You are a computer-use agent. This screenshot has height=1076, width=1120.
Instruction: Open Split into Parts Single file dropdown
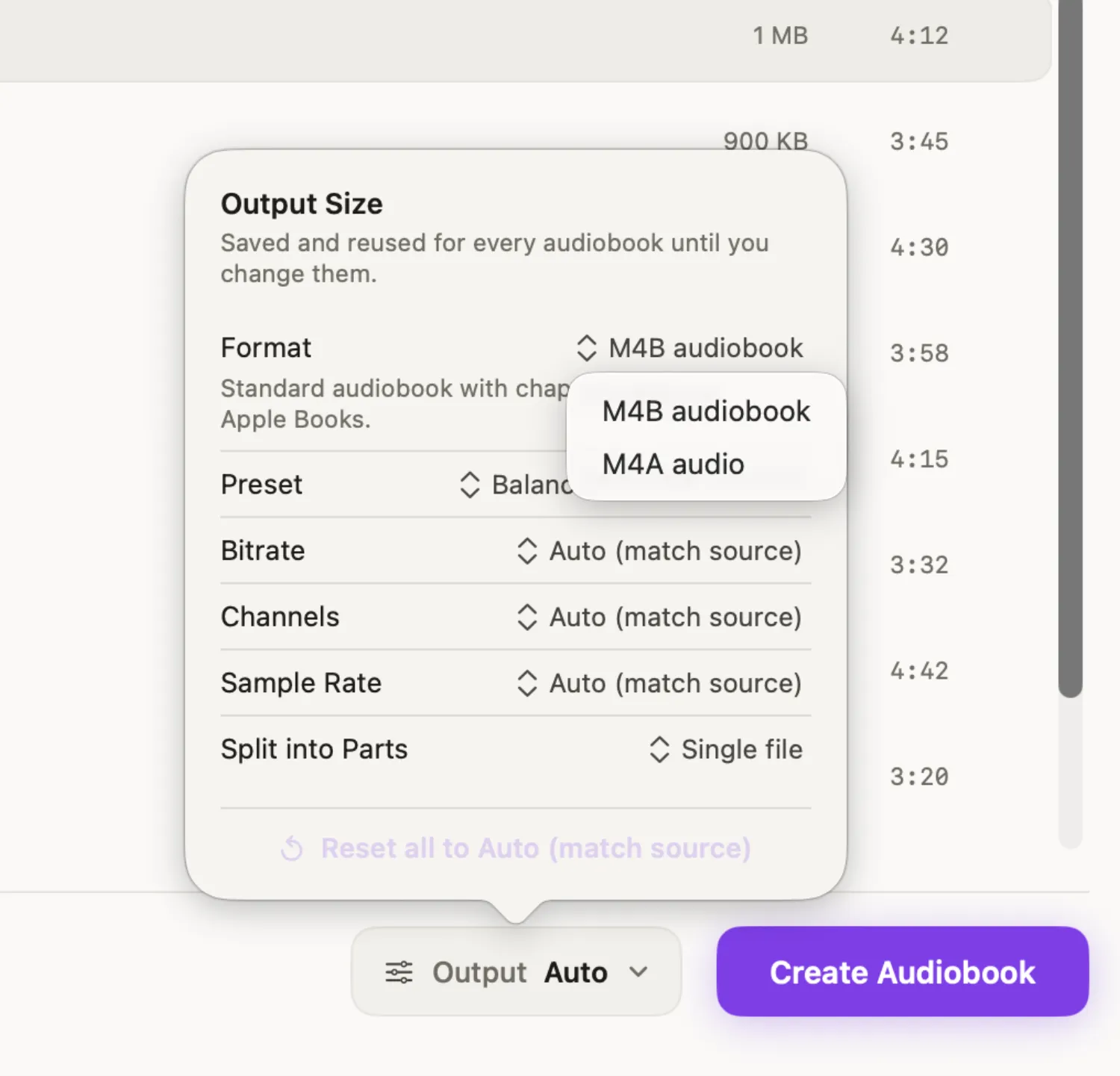point(726,750)
